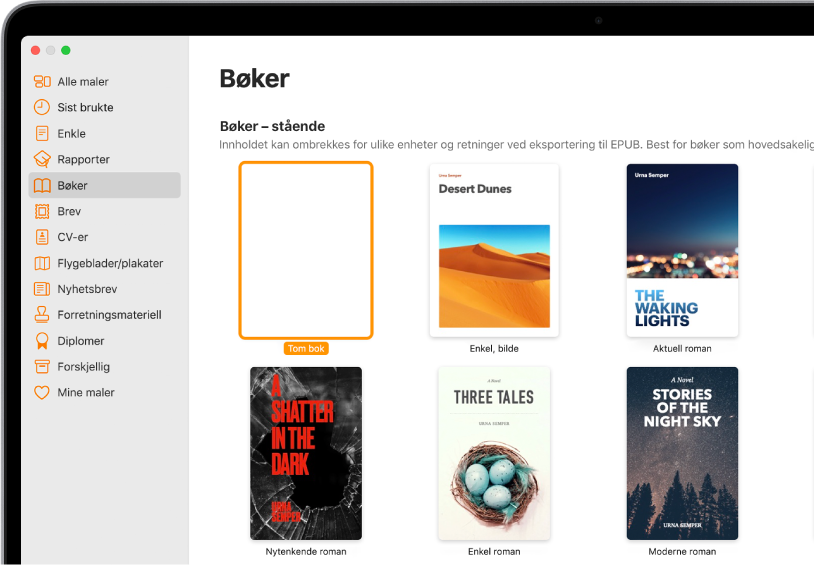Click the Forskjellig archive box icon

tap(42, 367)
